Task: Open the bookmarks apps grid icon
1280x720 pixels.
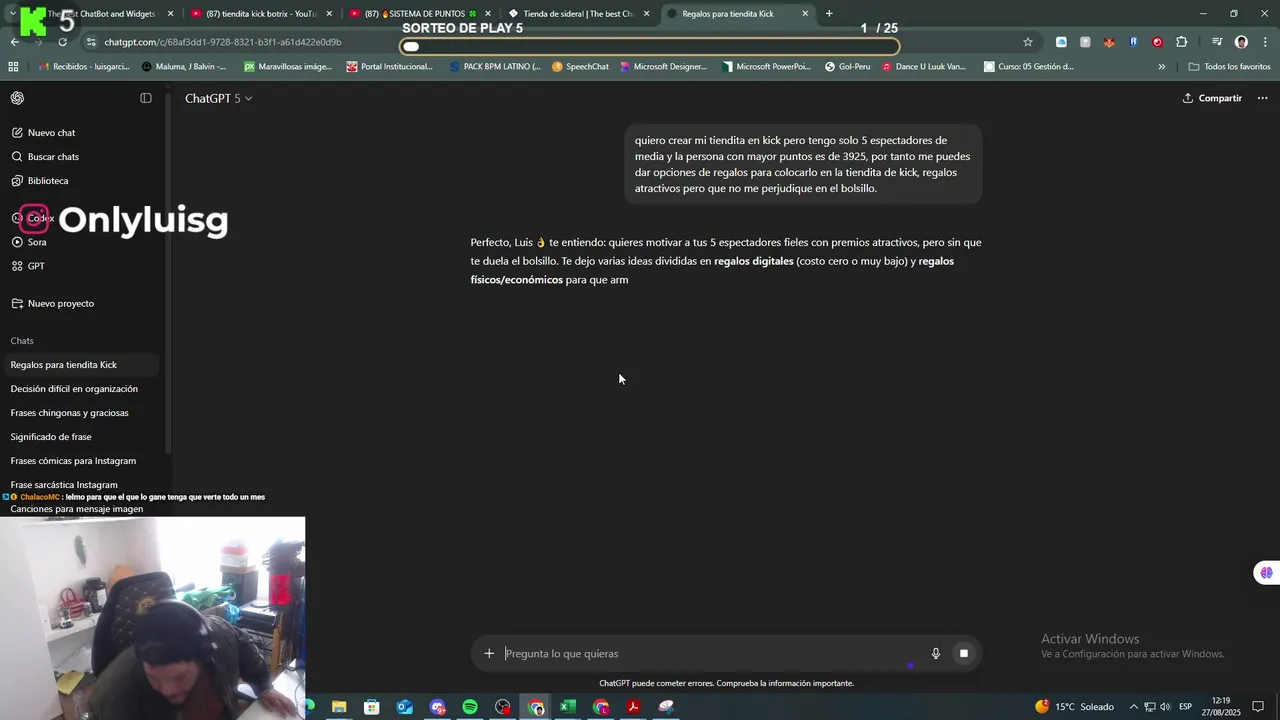Action: (13, 67)
